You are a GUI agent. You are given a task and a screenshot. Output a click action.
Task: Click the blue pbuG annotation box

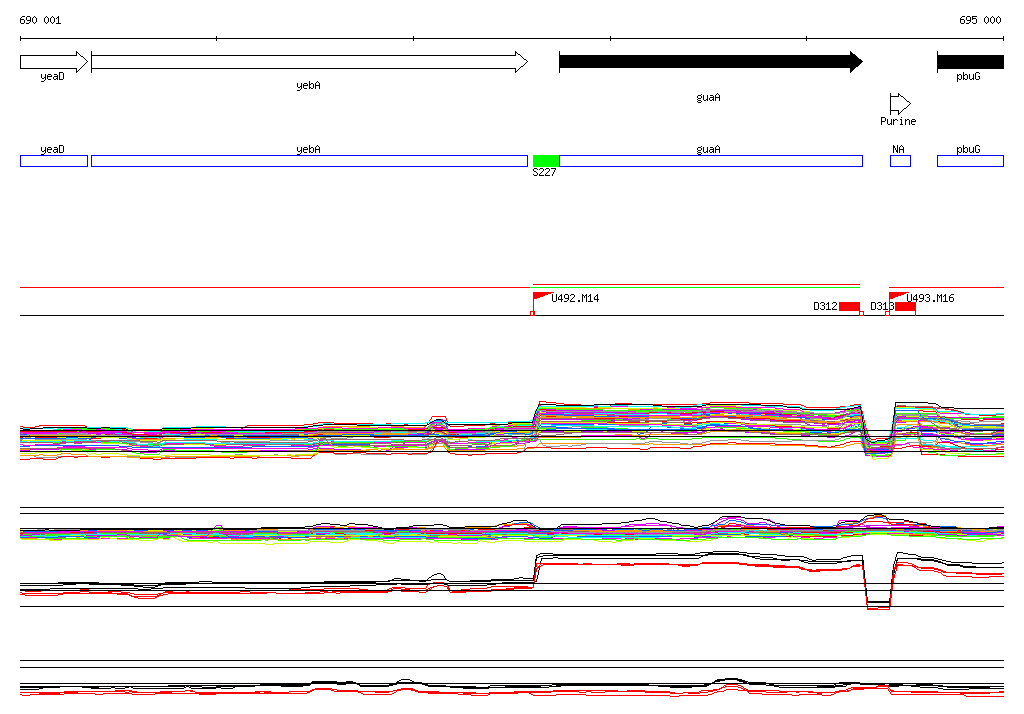pos(970,161)
